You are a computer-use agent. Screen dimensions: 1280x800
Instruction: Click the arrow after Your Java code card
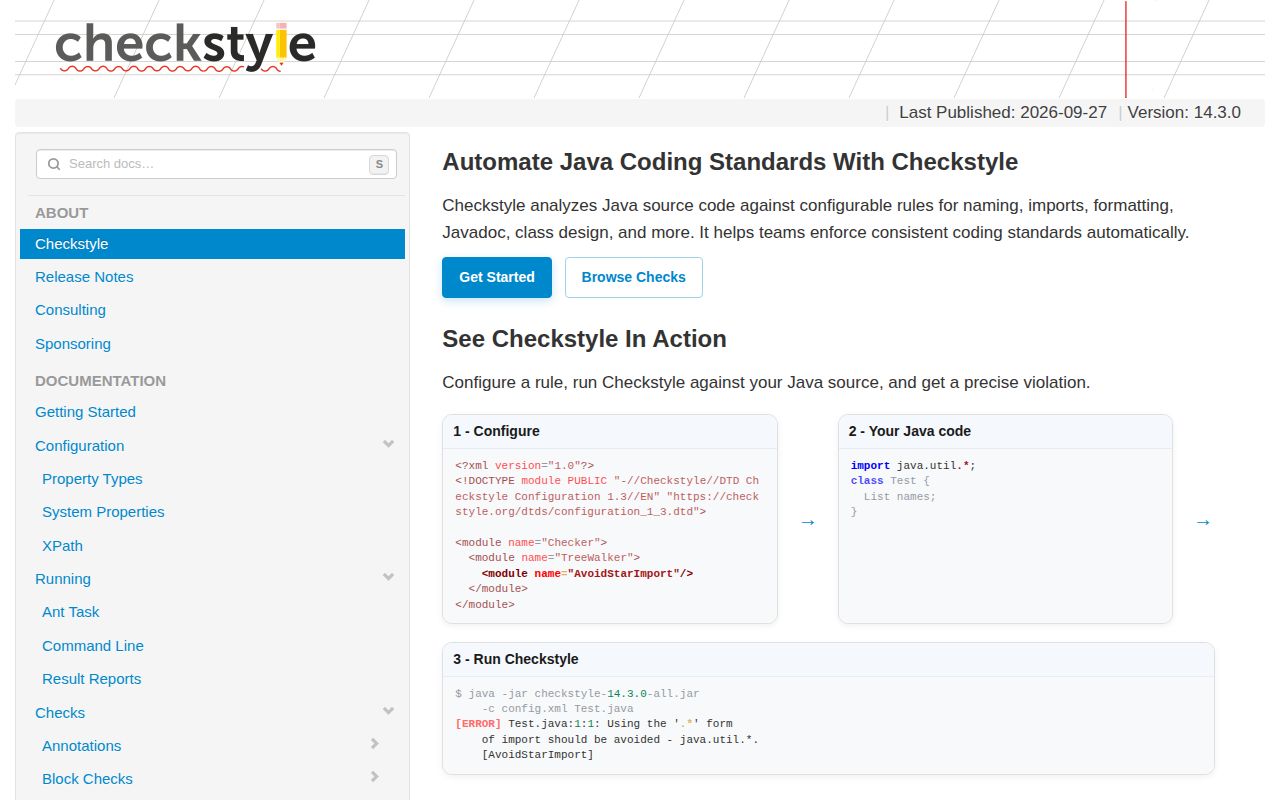(x=1203, y=522)
